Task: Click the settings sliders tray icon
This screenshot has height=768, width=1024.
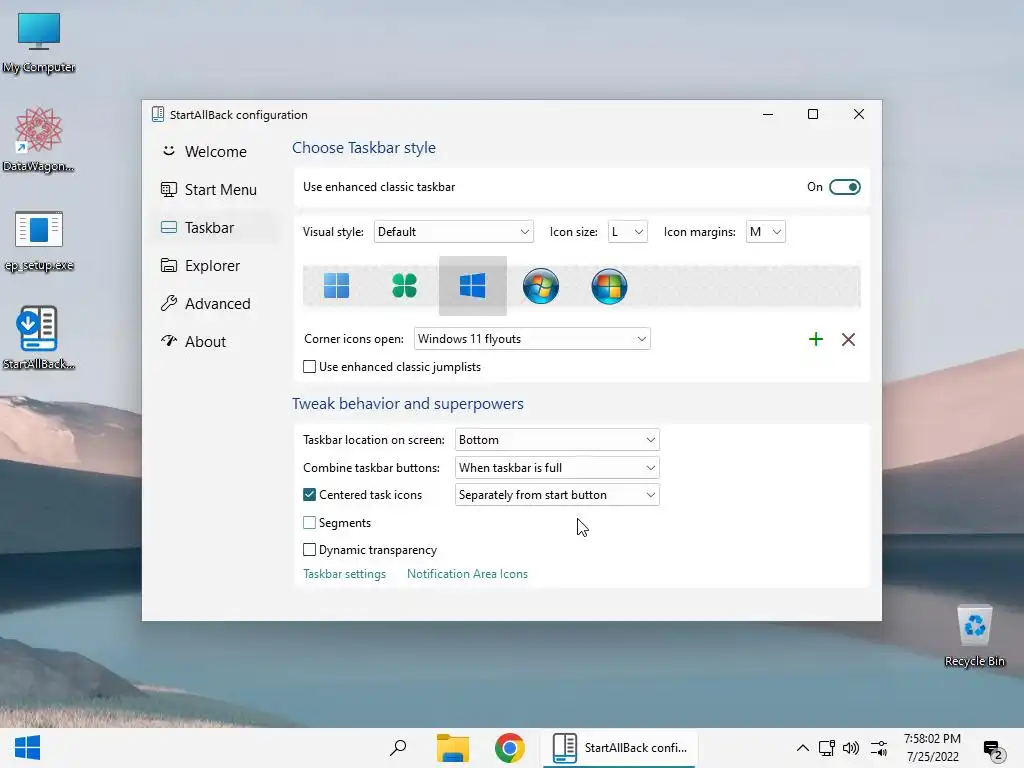Action: pyautogui.click(x=879, y=748)
